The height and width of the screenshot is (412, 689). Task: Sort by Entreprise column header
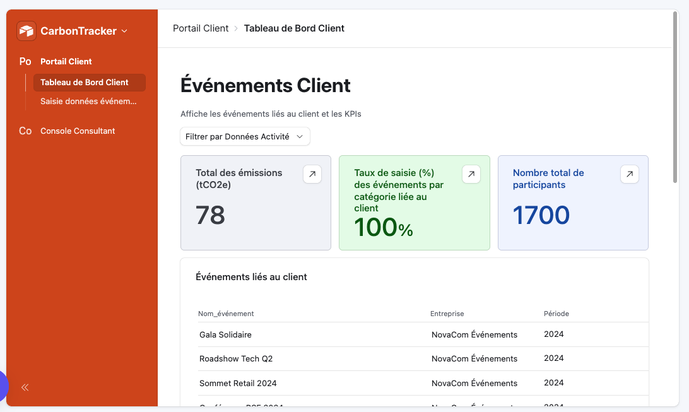pyautogui.click(x=446, y=313)
